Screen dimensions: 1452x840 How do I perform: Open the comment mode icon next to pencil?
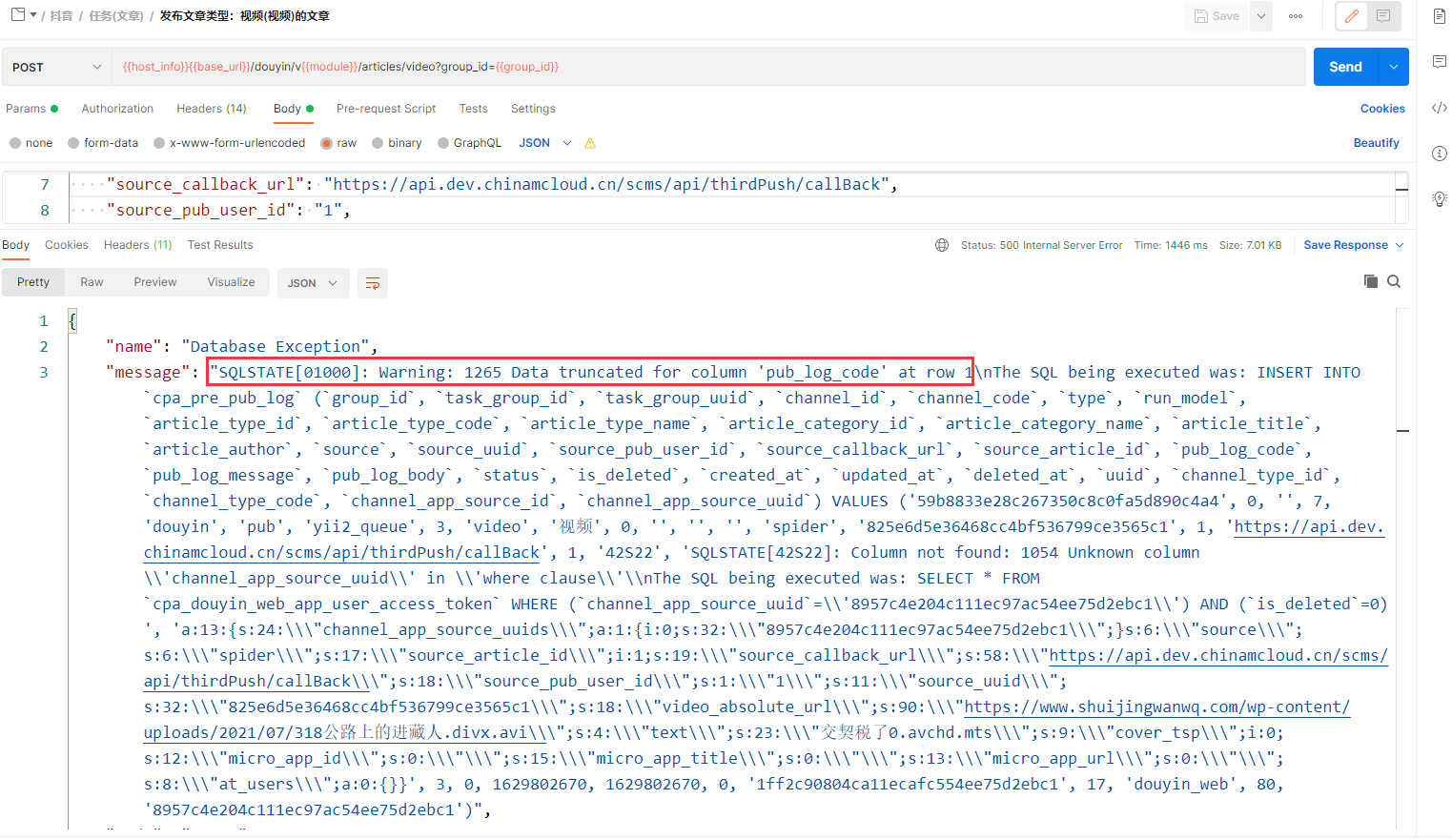pos(1383,16)
